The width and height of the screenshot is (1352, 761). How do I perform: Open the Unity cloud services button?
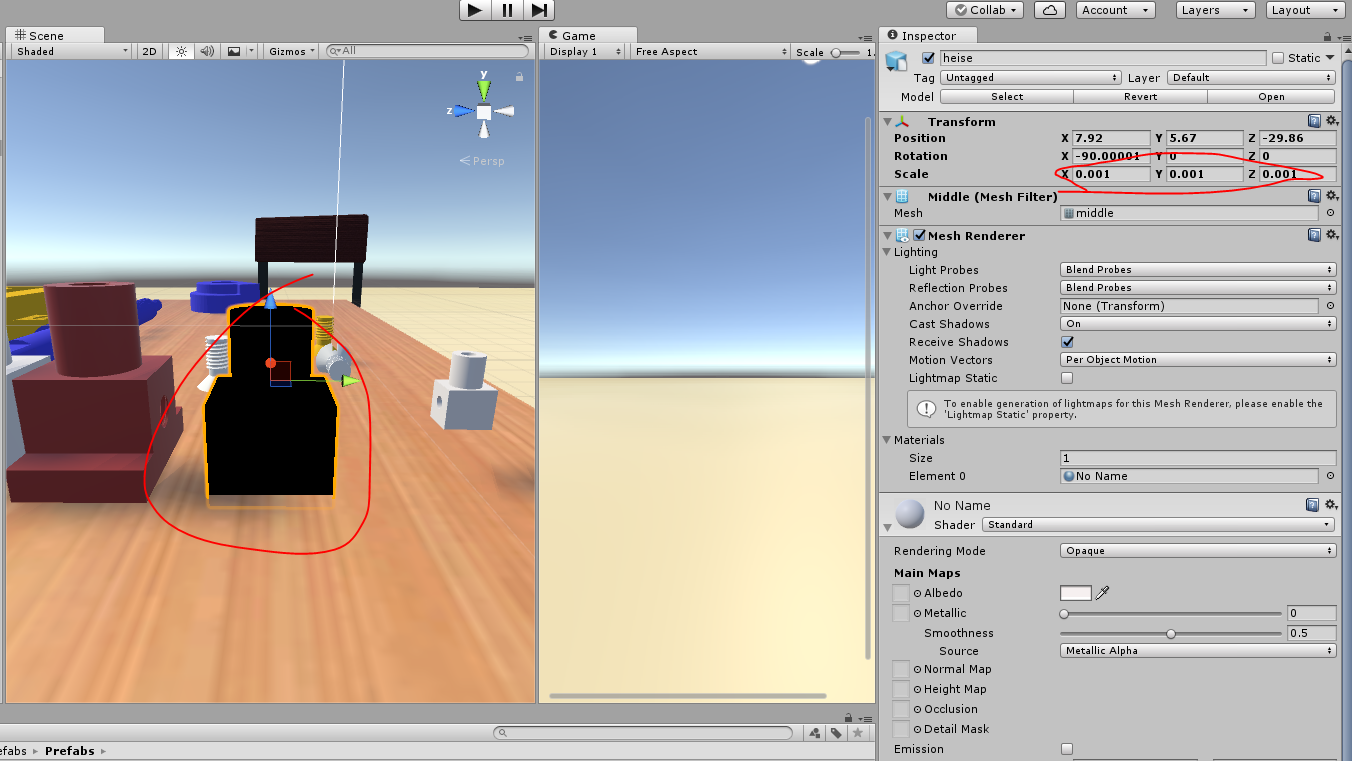tap(1049, 10)
